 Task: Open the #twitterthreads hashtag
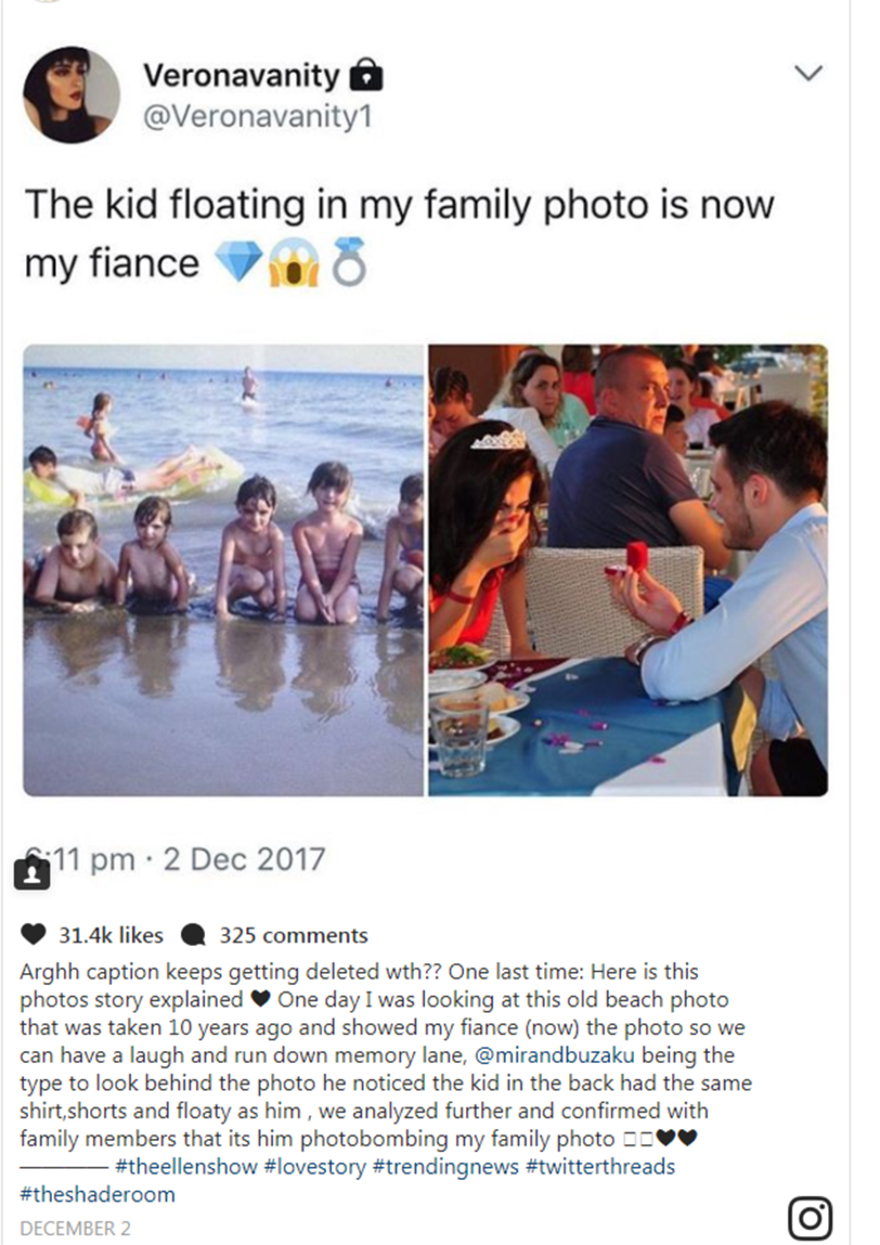[600, 1166]
